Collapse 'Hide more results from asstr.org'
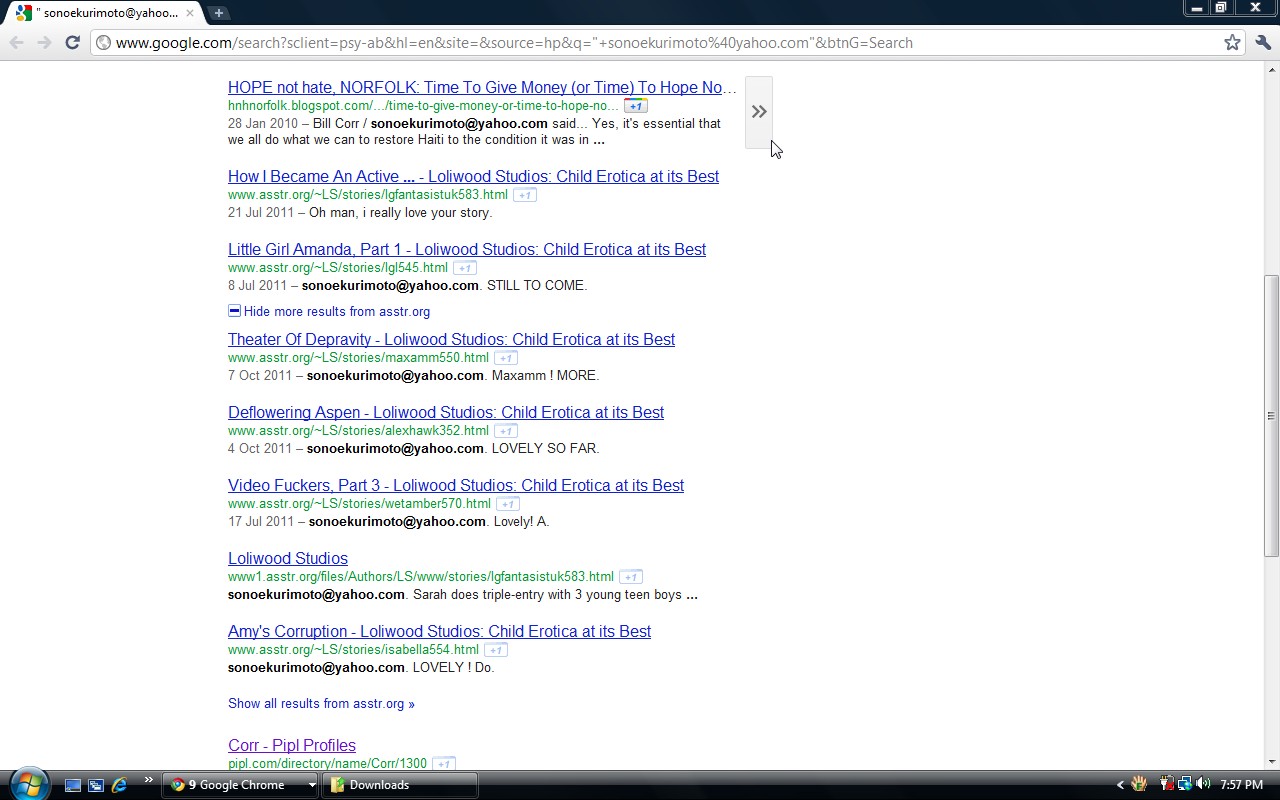The width and height of the screenshot is (1280, 800). point(329,311)
